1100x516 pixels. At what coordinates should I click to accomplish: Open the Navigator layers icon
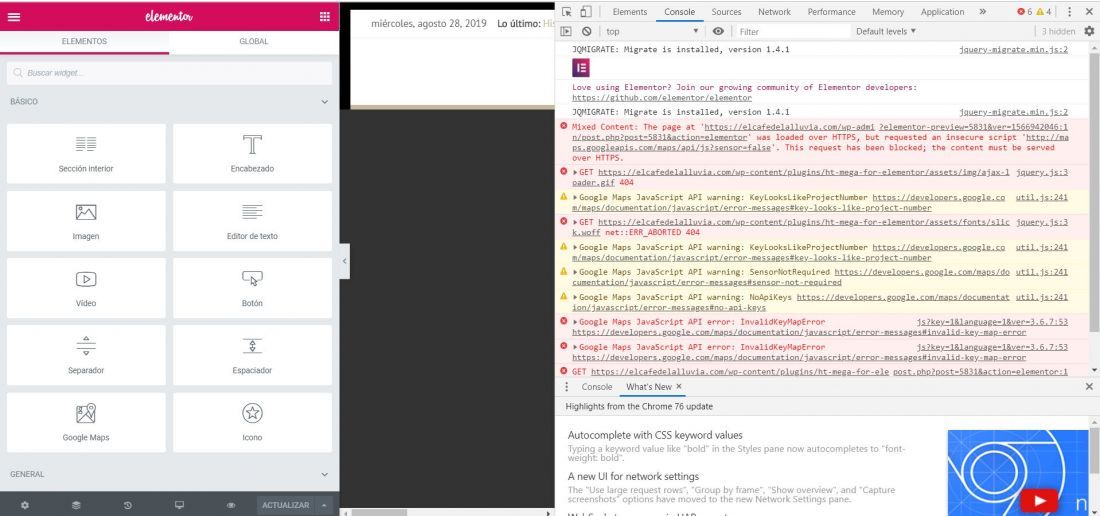(76, 505)
